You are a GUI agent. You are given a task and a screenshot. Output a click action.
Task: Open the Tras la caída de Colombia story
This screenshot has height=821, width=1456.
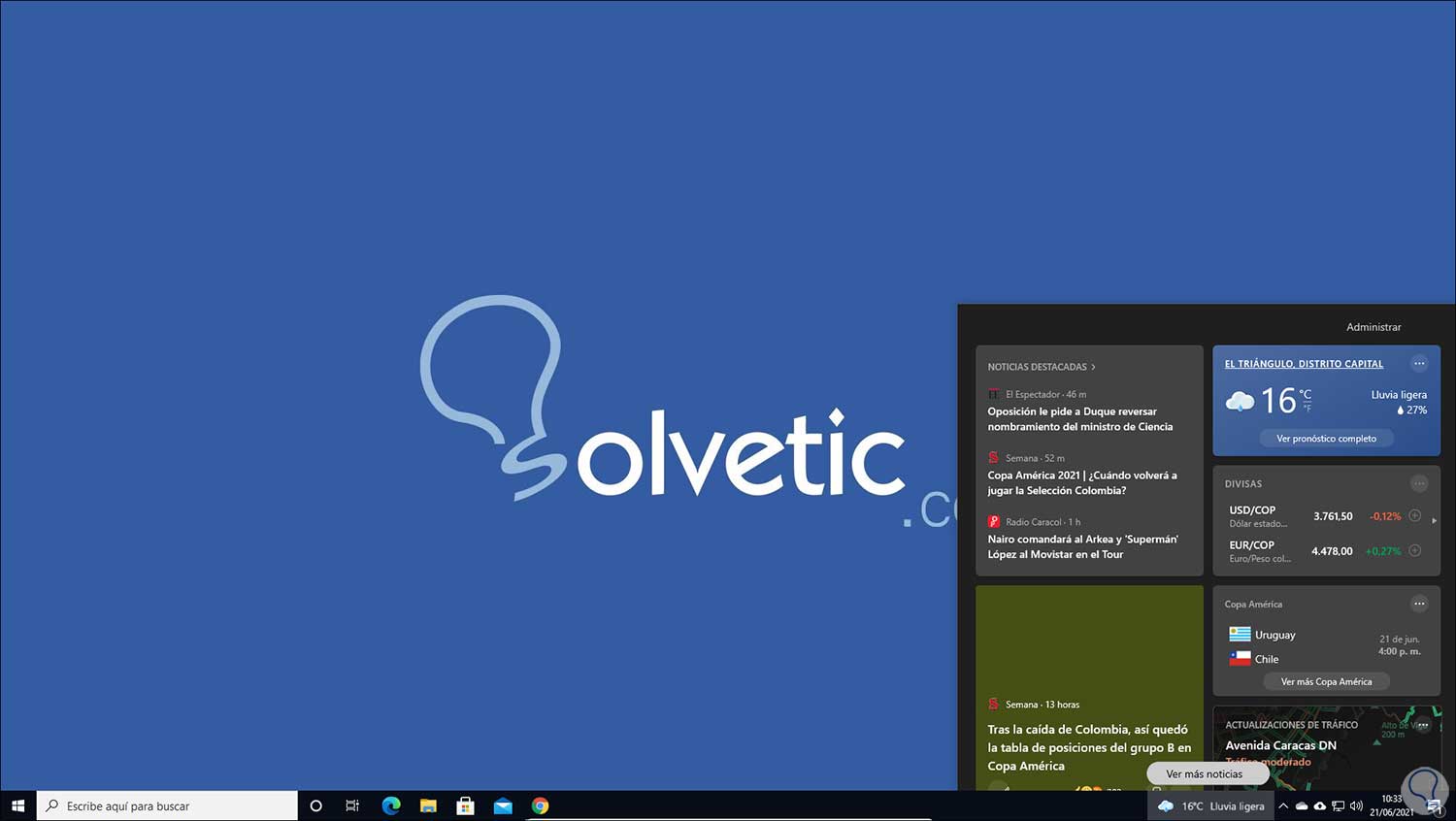[1089, 747]
